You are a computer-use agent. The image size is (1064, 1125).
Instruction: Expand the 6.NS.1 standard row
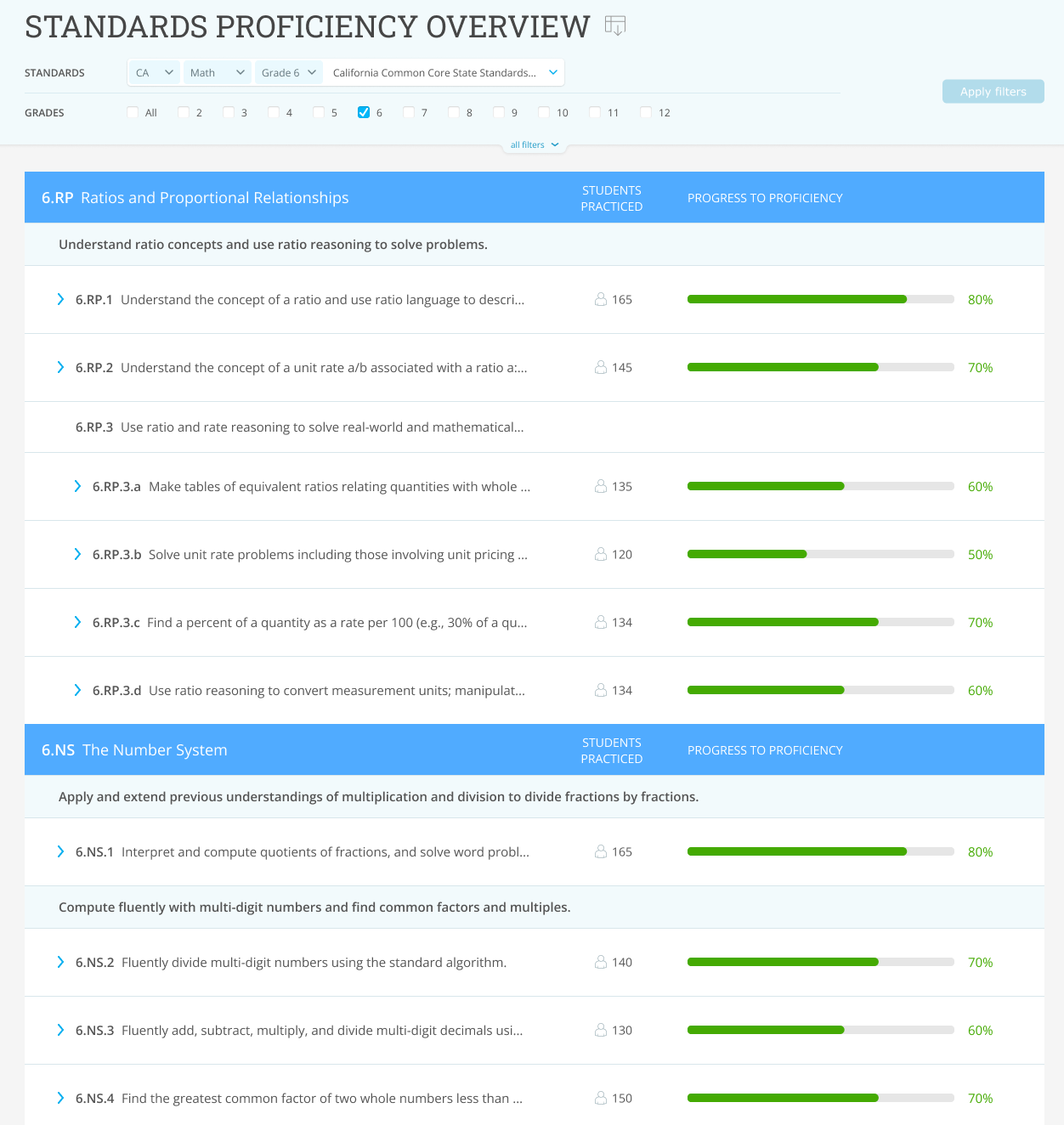pos(60,851)
